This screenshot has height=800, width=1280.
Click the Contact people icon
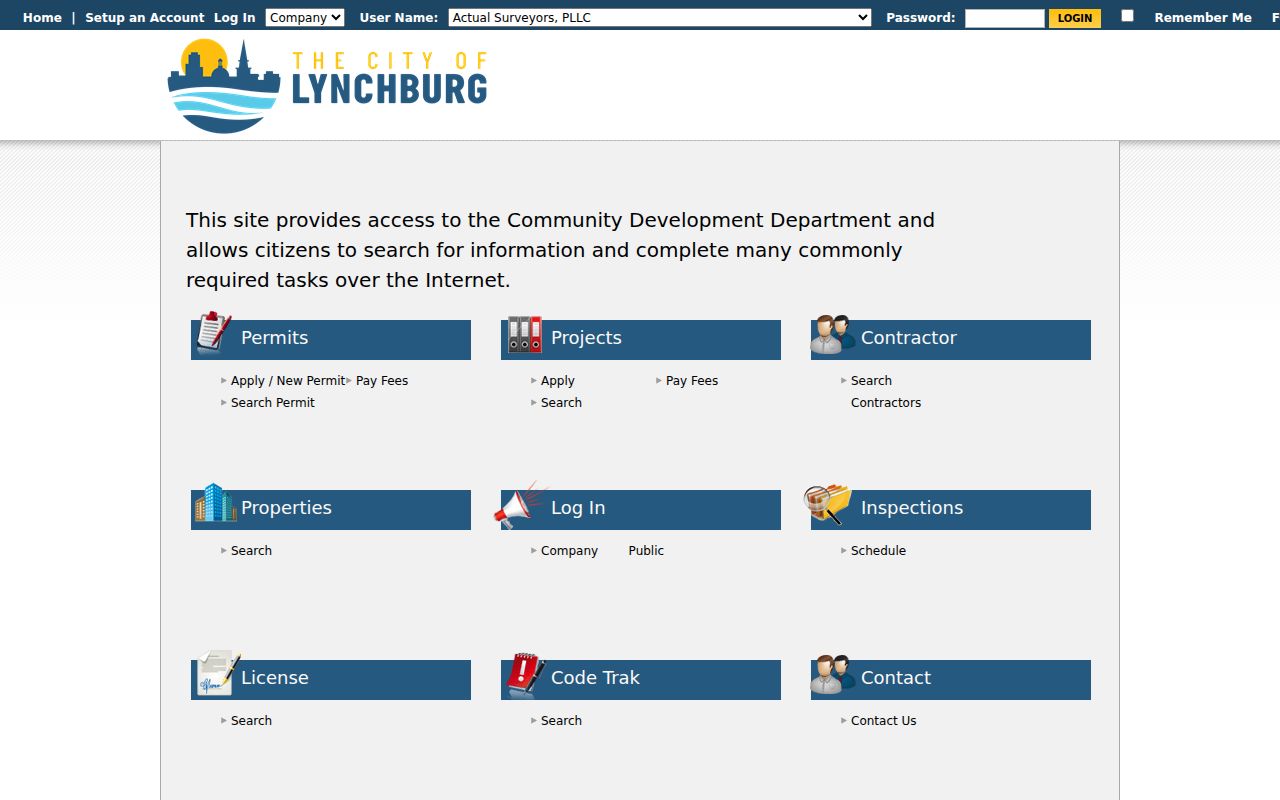tap(833, 675)
